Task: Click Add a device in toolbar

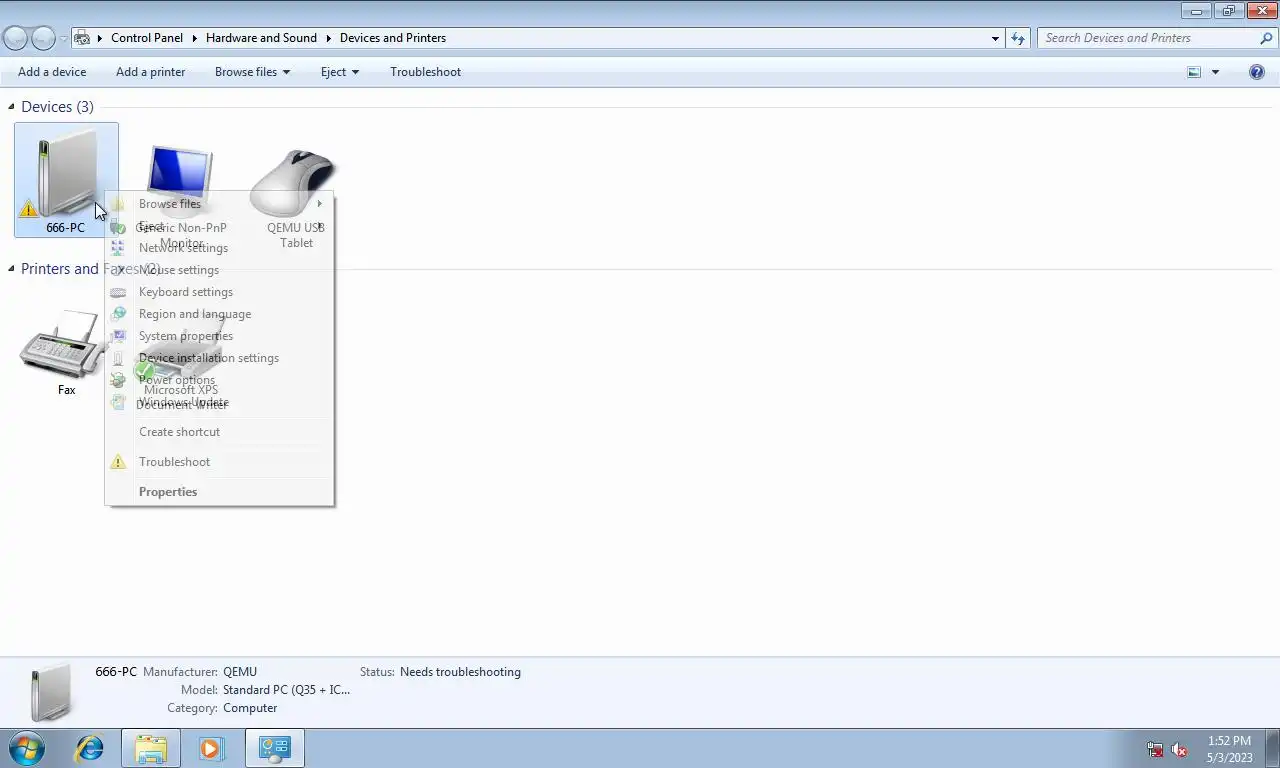Action: click(52, 72)
